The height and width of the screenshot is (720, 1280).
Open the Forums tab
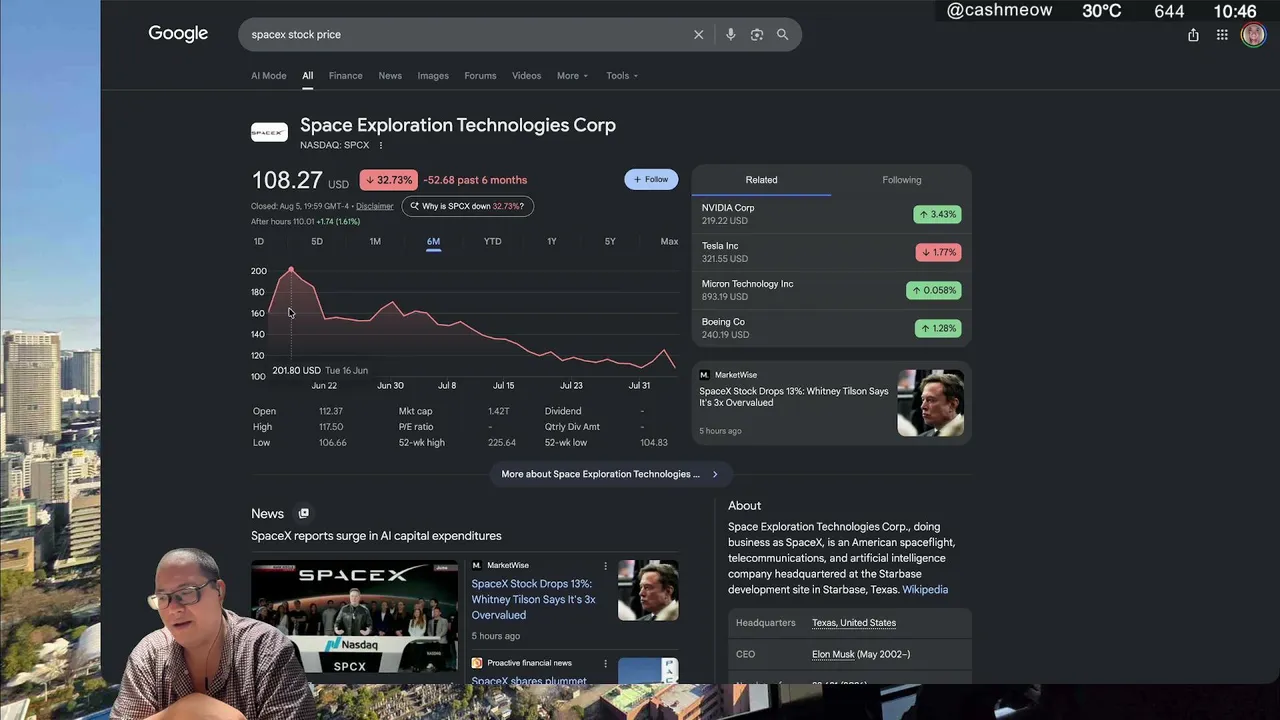pyautogui.click(x=480, y=76)
